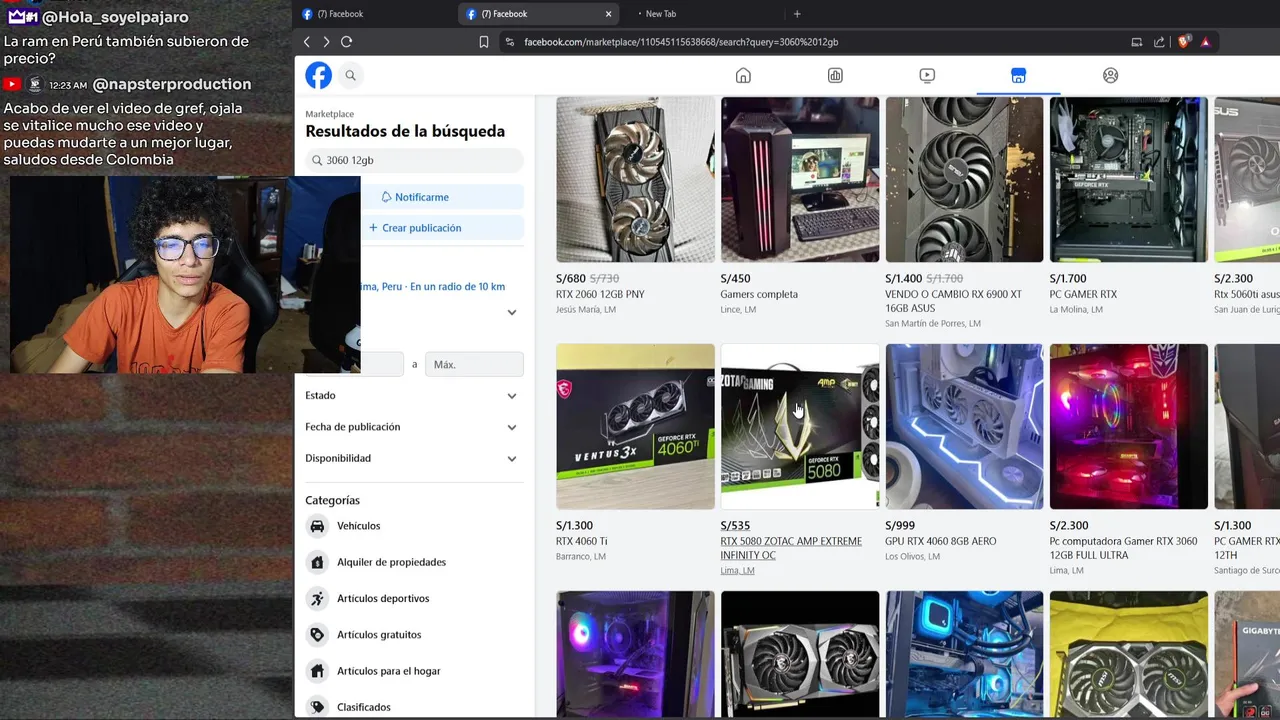
Task: Open the Video/Watch icon
Action: [927, 75]
